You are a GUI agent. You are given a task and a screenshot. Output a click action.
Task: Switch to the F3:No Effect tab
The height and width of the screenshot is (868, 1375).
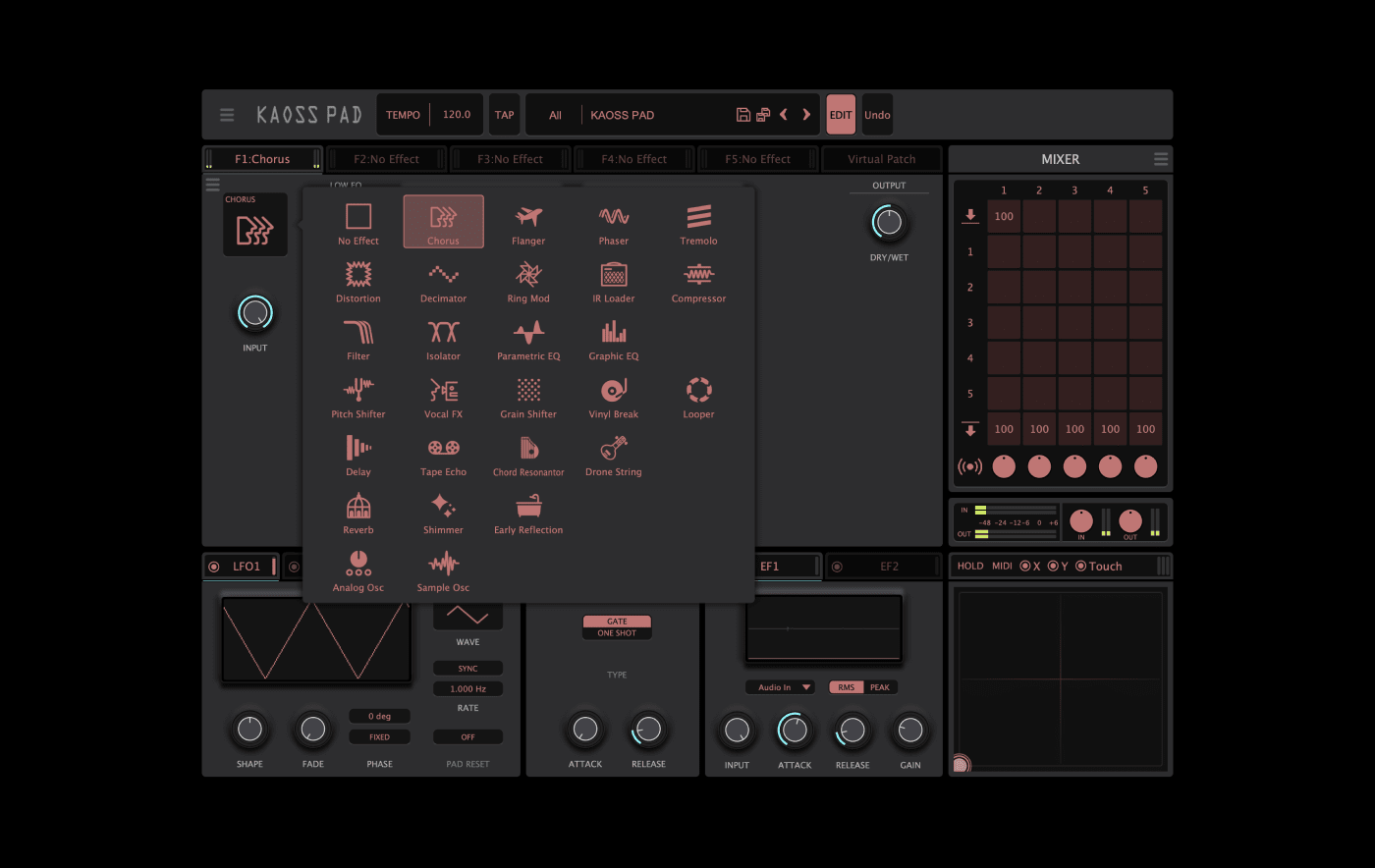[x=510, y=159]
